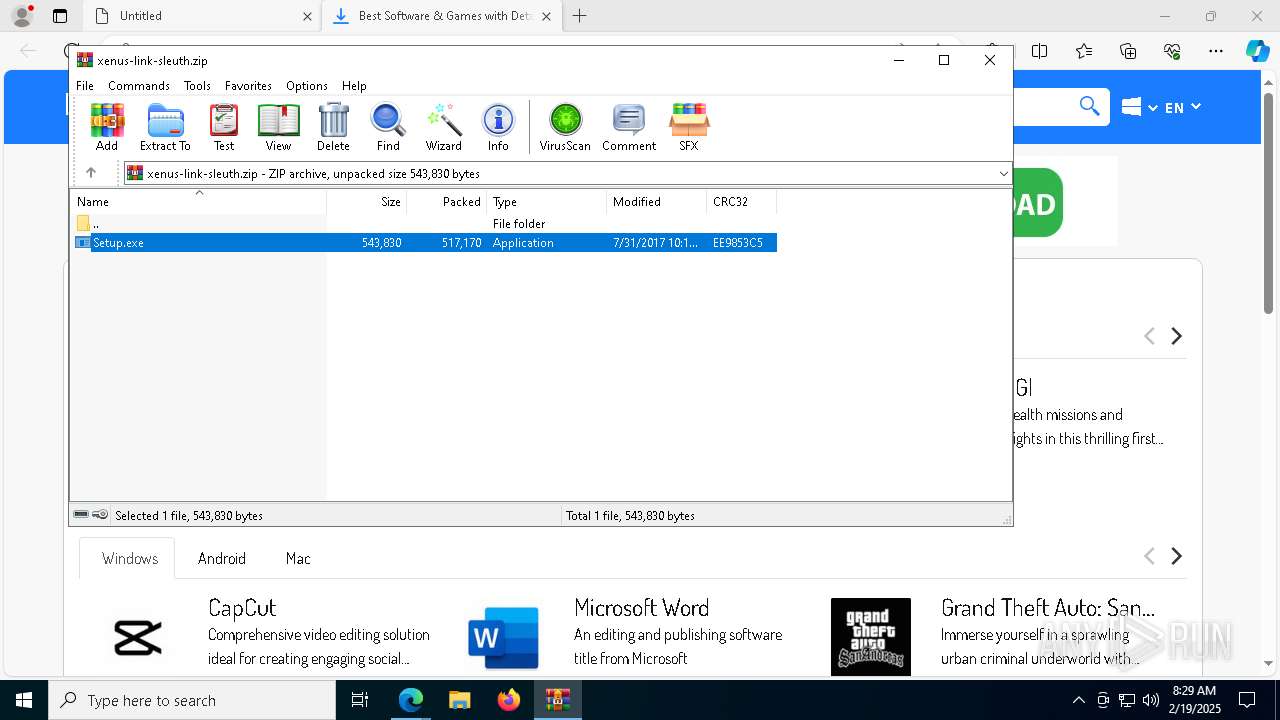Switch to the Untitled browser tab

point(200,16)
